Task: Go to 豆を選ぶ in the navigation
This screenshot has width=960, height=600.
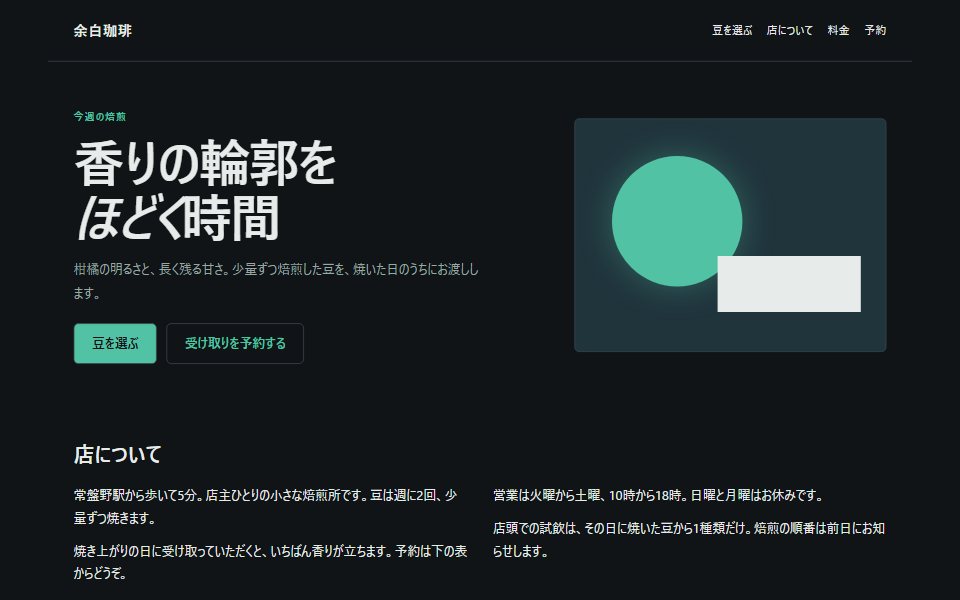Action: click(732, 30)
